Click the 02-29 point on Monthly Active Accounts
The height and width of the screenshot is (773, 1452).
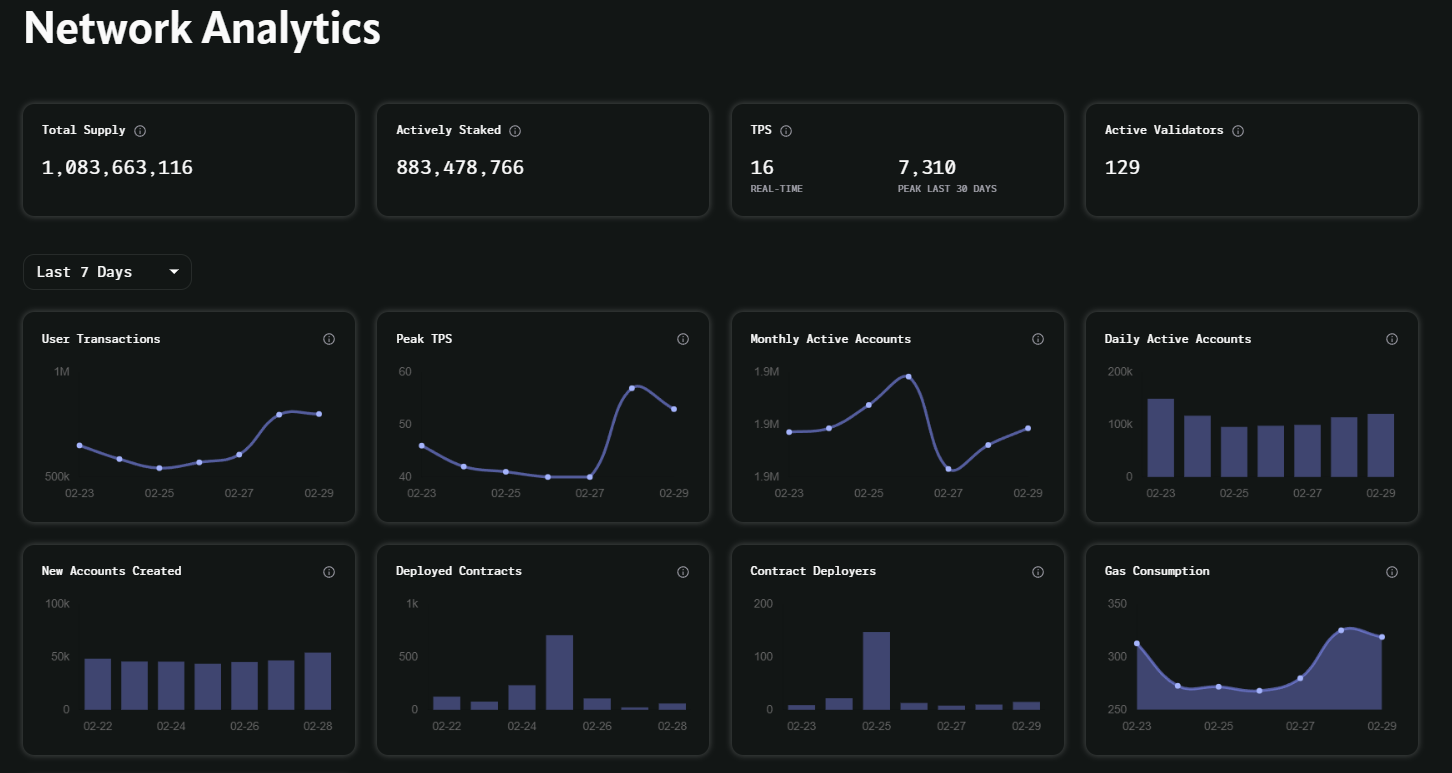(1028, 428)
